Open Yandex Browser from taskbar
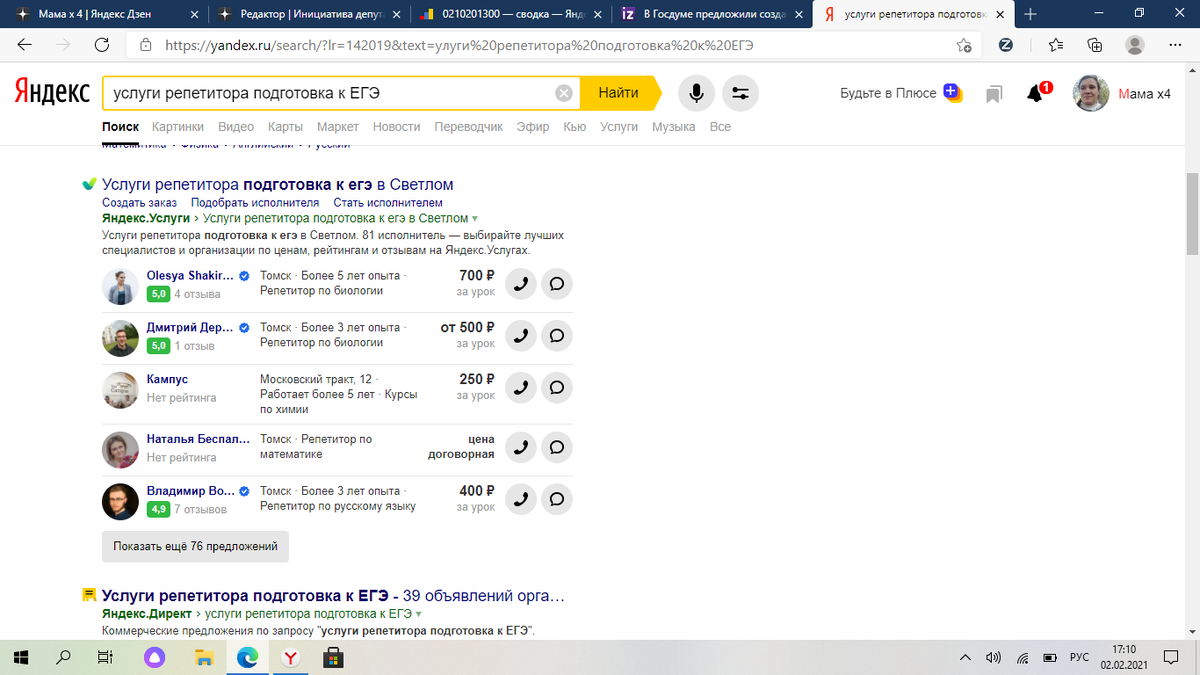The height and width of the screenshot is (675, 1200). (289, 657)
